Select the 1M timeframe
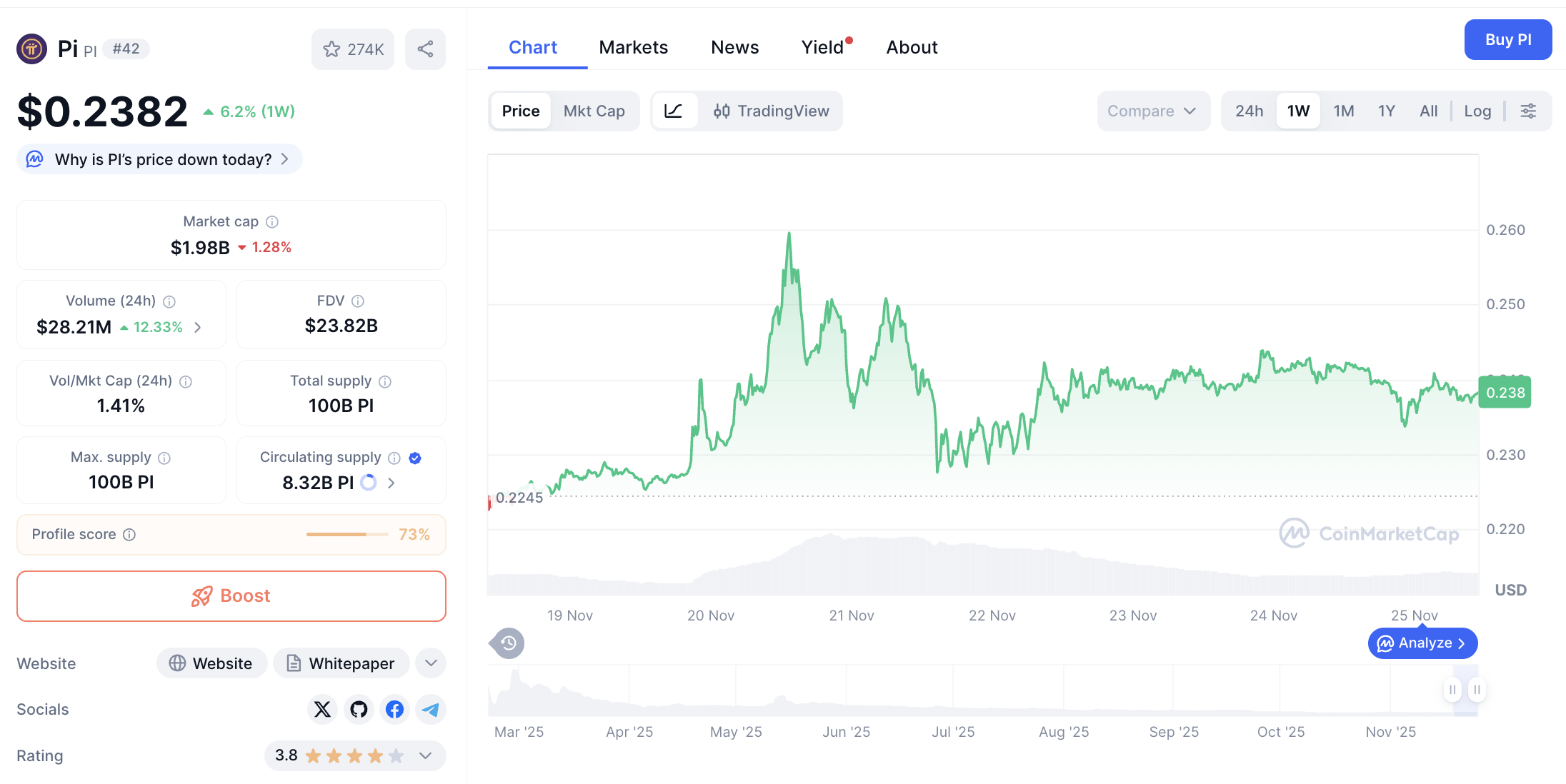 pos(1343,111)
